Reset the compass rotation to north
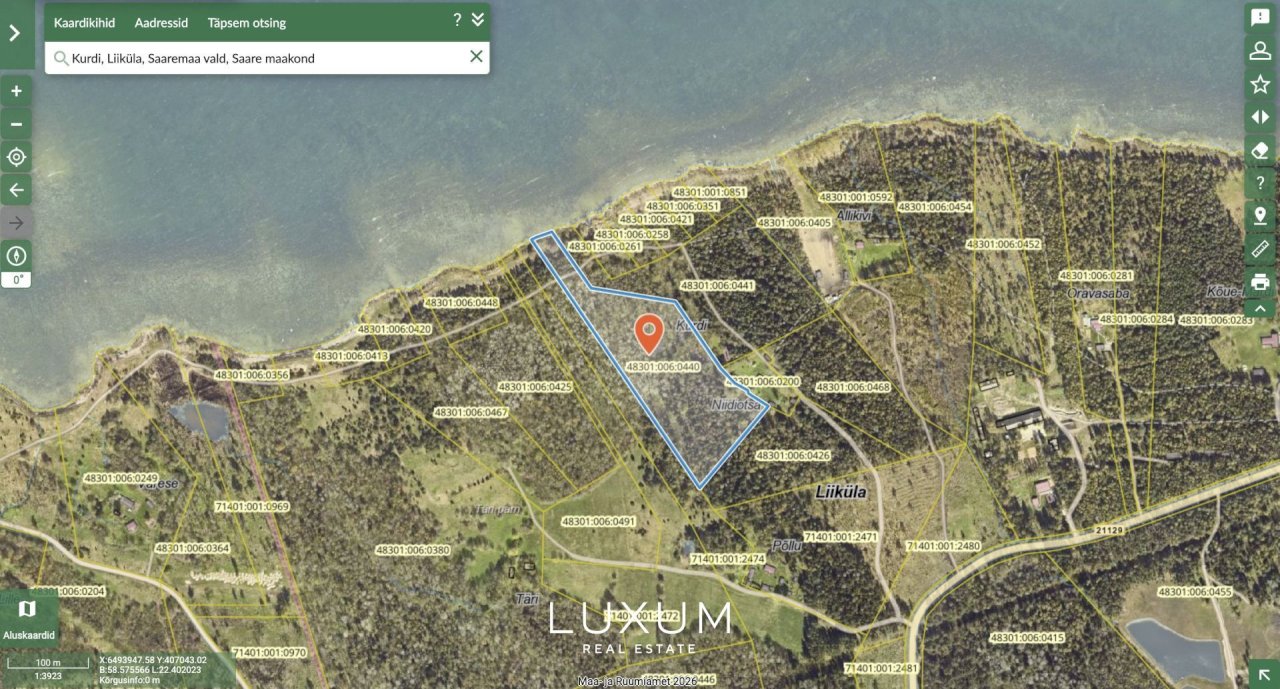 tap(16, 256)
